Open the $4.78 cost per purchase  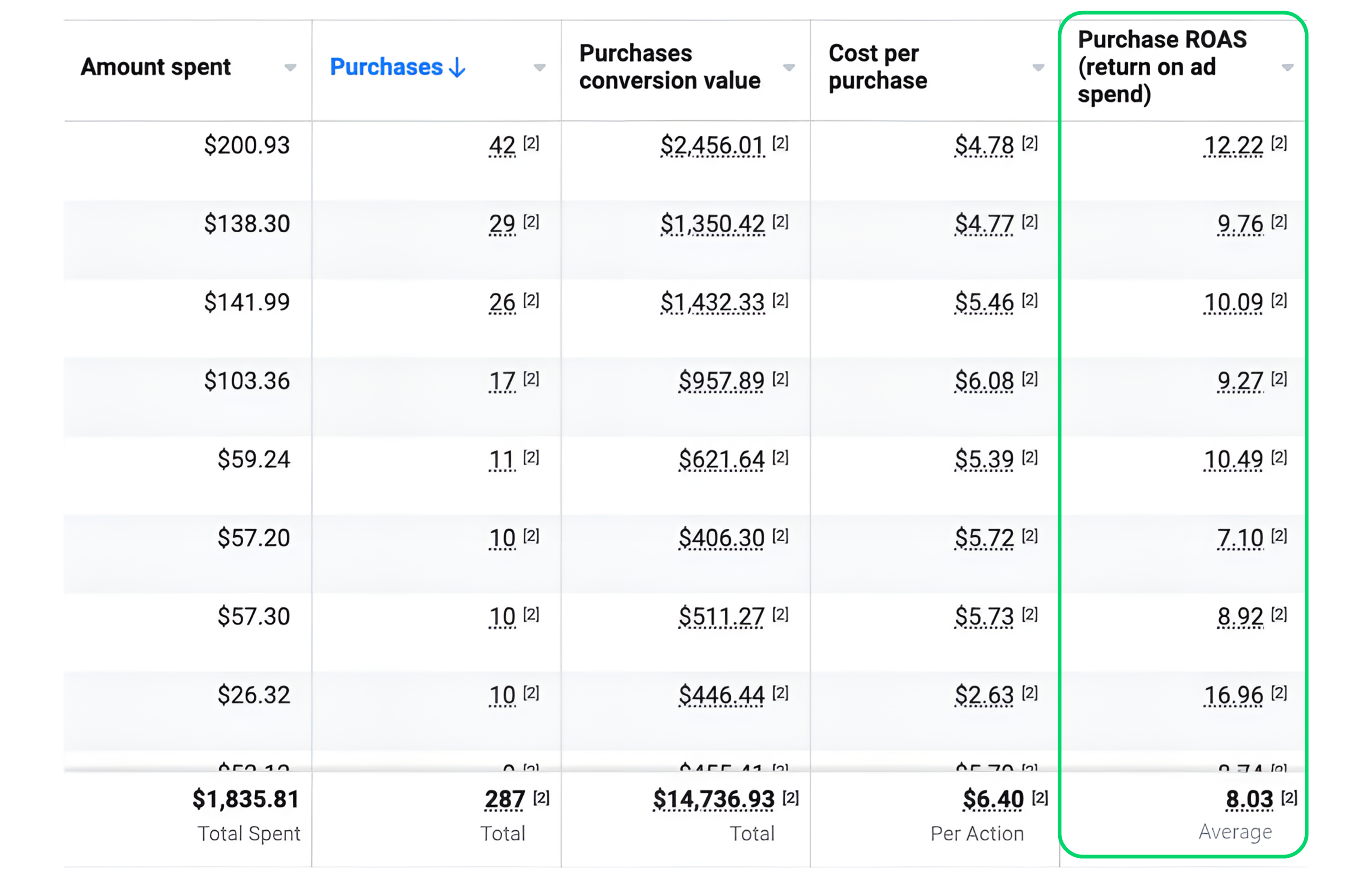984,145
